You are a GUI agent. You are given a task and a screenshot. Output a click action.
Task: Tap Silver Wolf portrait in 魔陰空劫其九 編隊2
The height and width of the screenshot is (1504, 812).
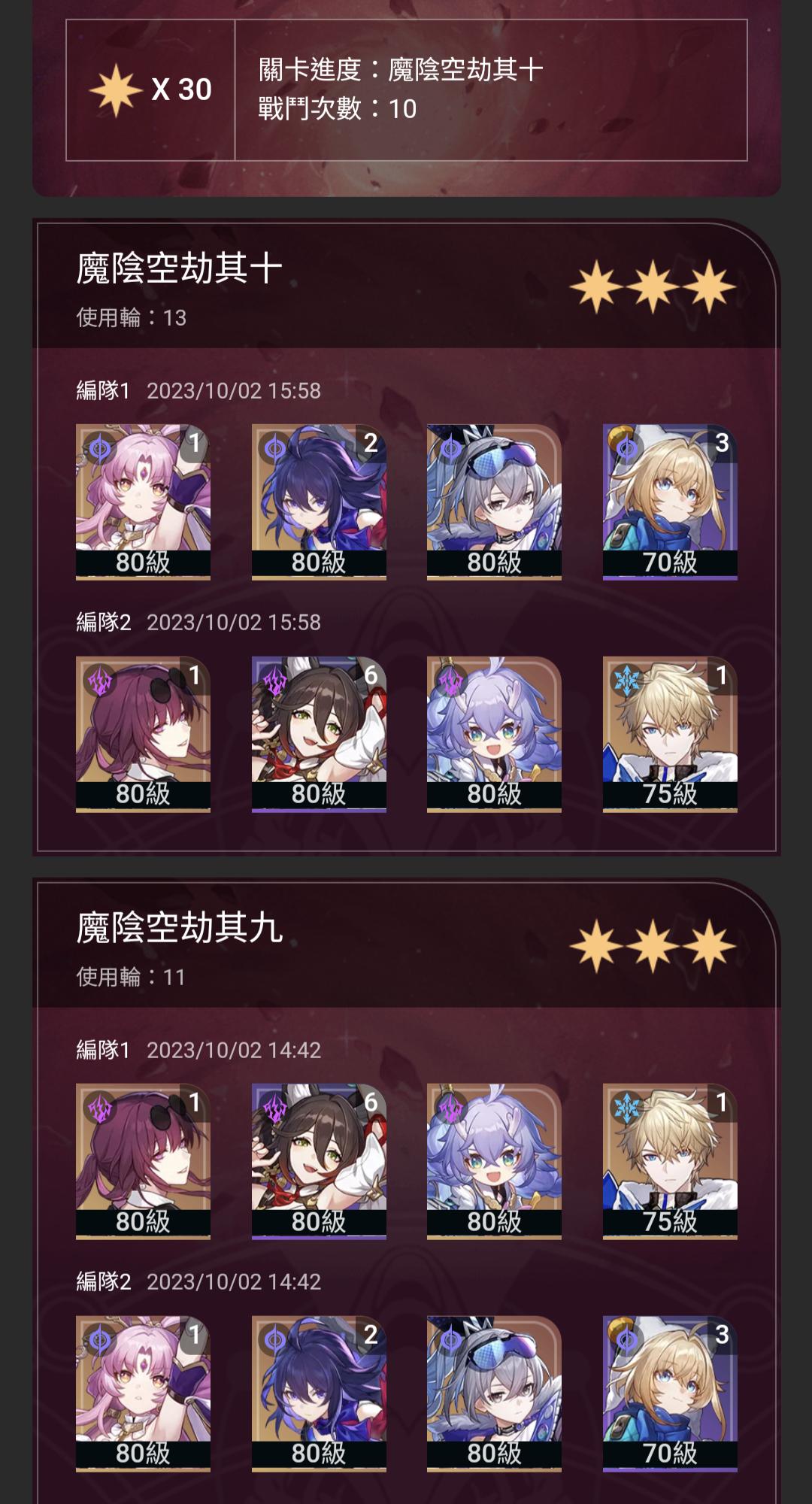494,1393
